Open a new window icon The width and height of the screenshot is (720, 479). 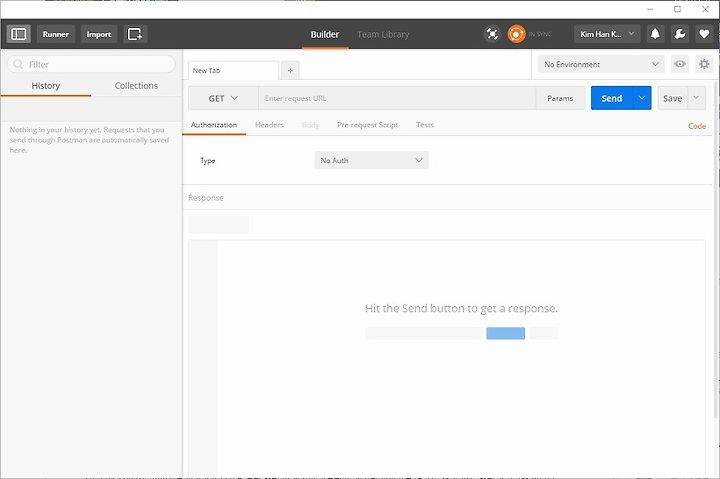click(x=135, y=34)
